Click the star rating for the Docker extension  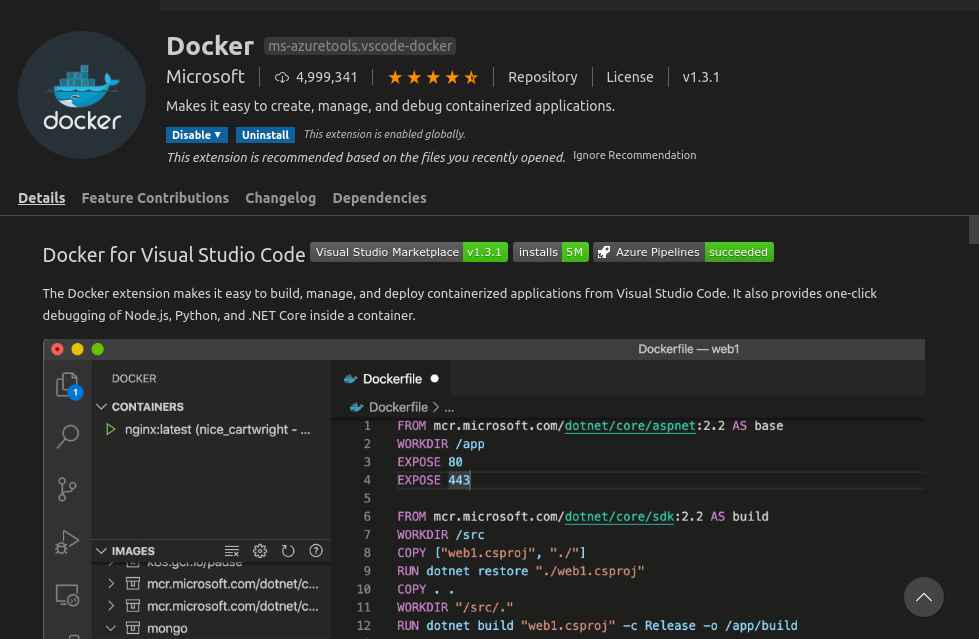coord(433,77)
